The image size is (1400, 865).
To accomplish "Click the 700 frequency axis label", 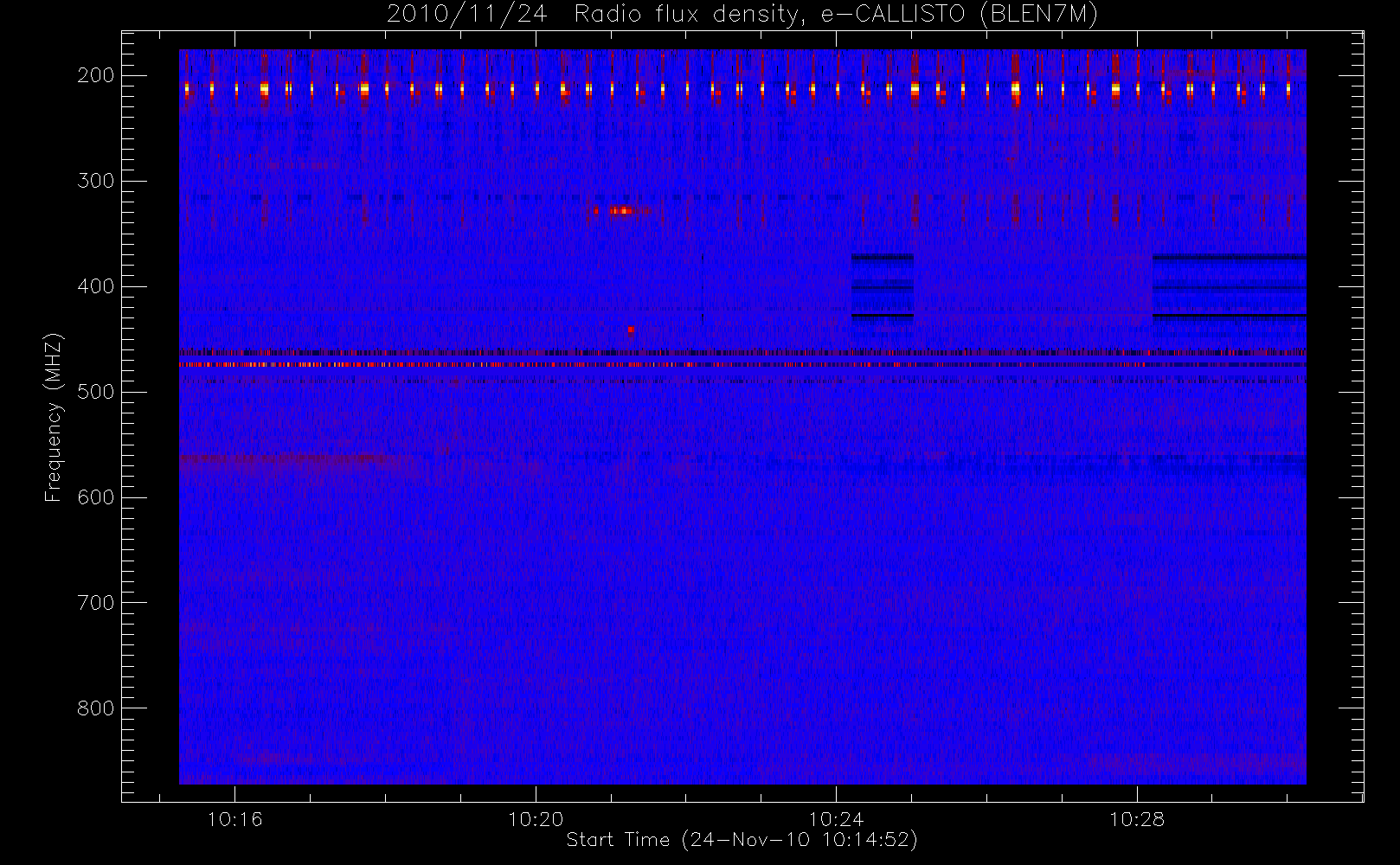I will (x=95, y=603).
